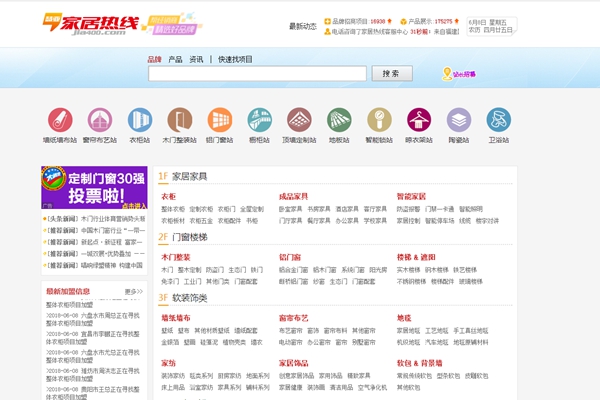Open the 铝门窗 category heading

(x=290, y=257)
